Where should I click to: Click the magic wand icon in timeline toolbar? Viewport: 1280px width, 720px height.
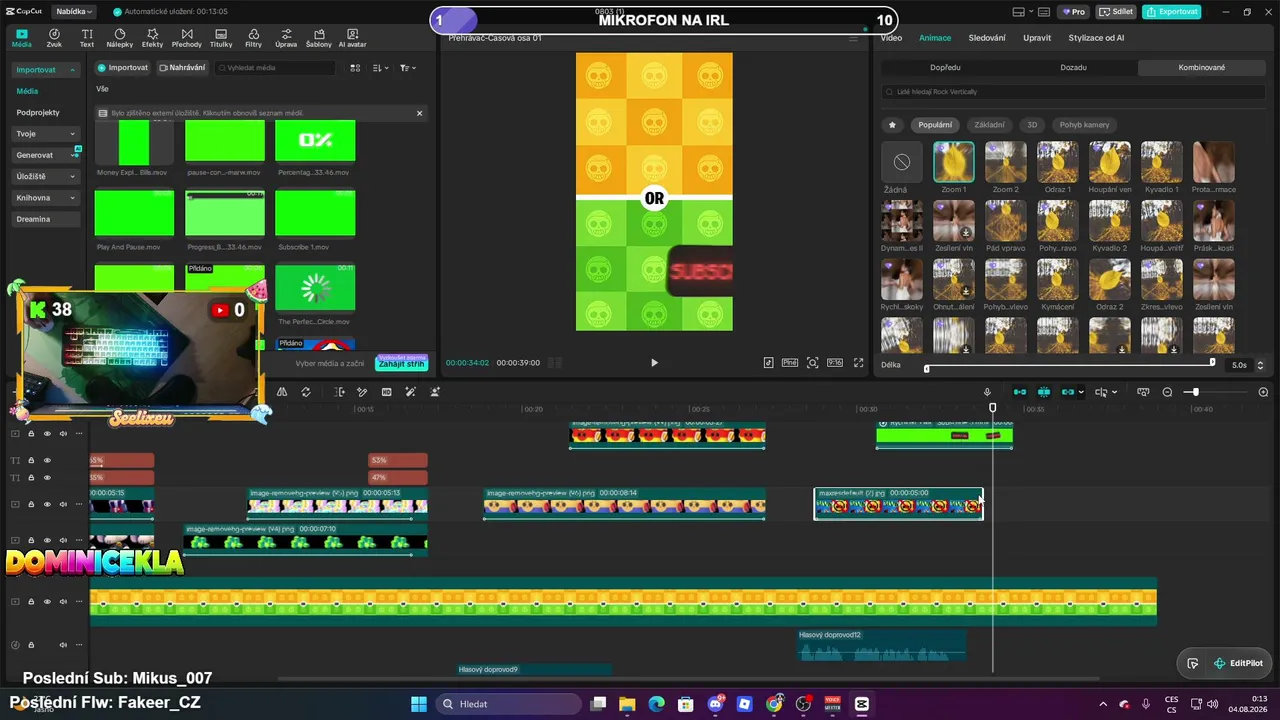click(x=410, y=392)
